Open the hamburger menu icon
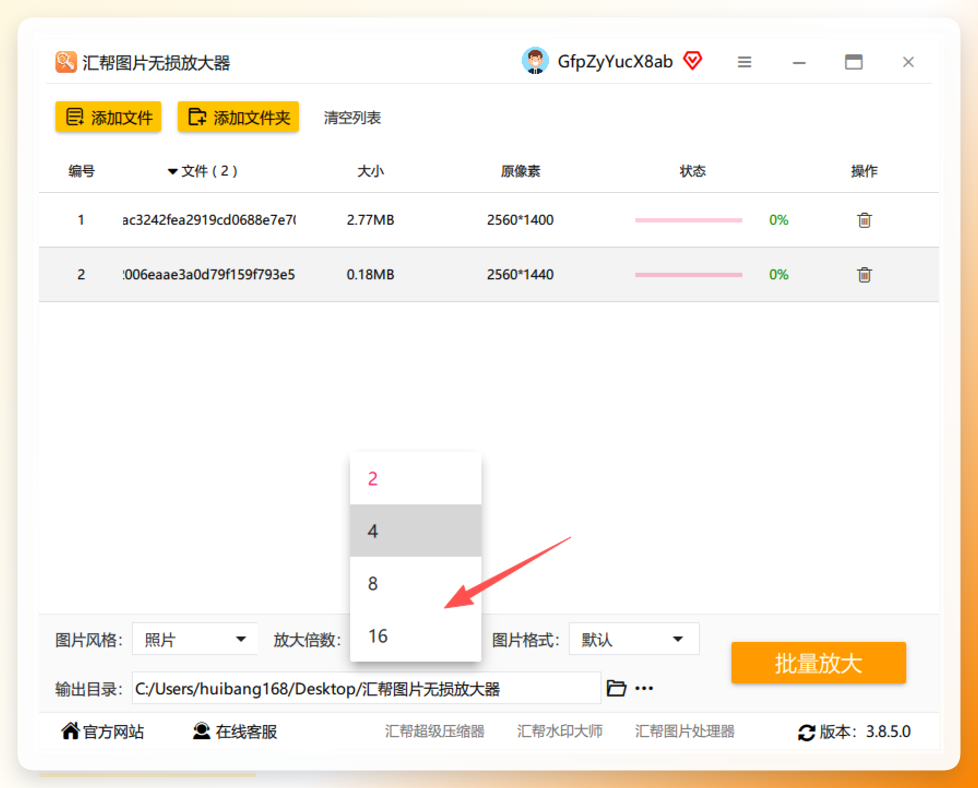This screenshot has width=978, height=788. point(744,62)
